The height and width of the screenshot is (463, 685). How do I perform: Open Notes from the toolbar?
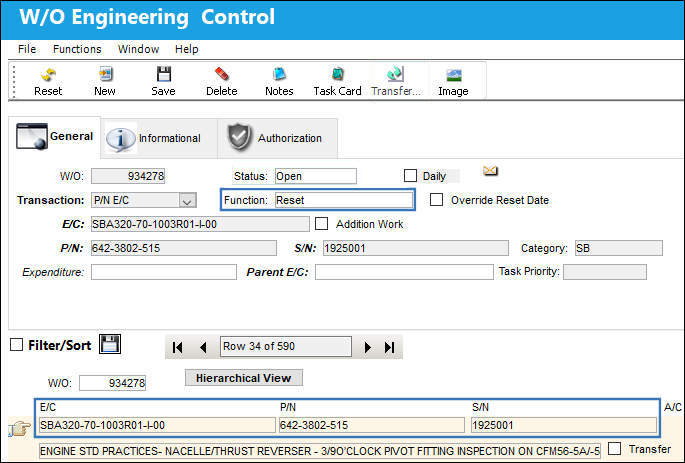(279, 74)
